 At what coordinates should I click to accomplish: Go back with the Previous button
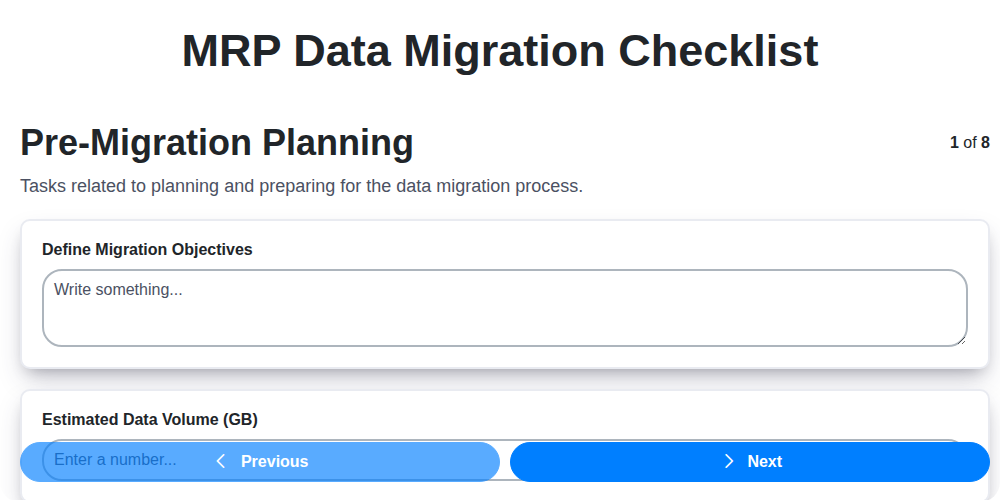coord(260,461)
